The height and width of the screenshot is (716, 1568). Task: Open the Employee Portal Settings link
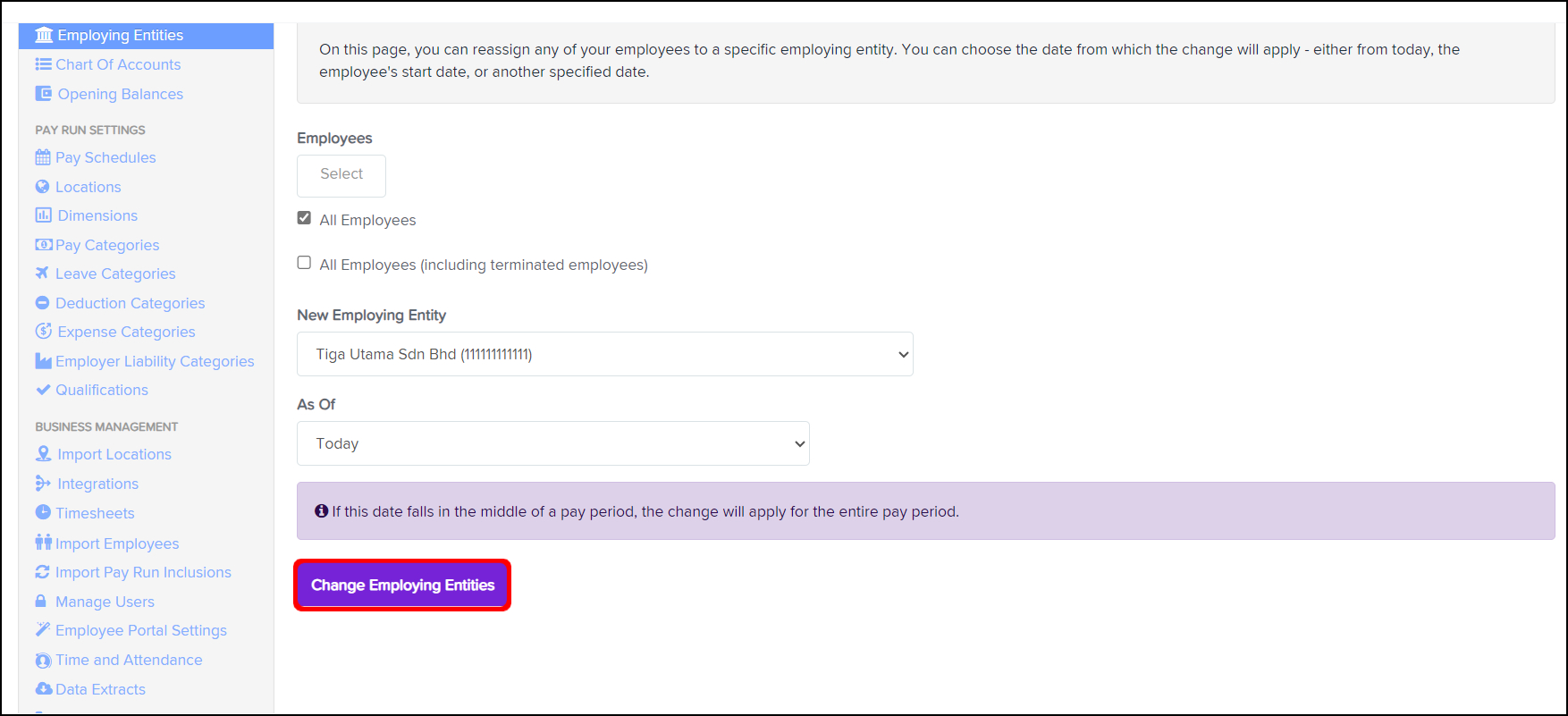coord(140,630)
